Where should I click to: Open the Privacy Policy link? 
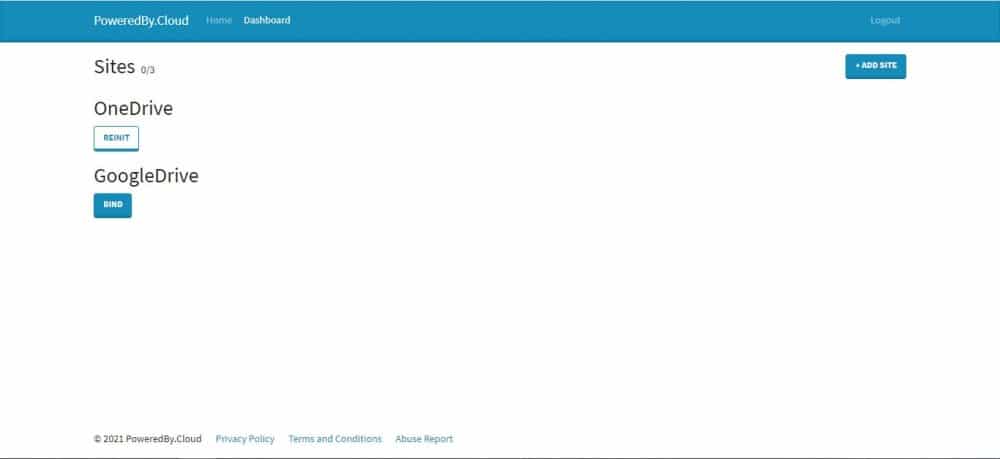245,439
